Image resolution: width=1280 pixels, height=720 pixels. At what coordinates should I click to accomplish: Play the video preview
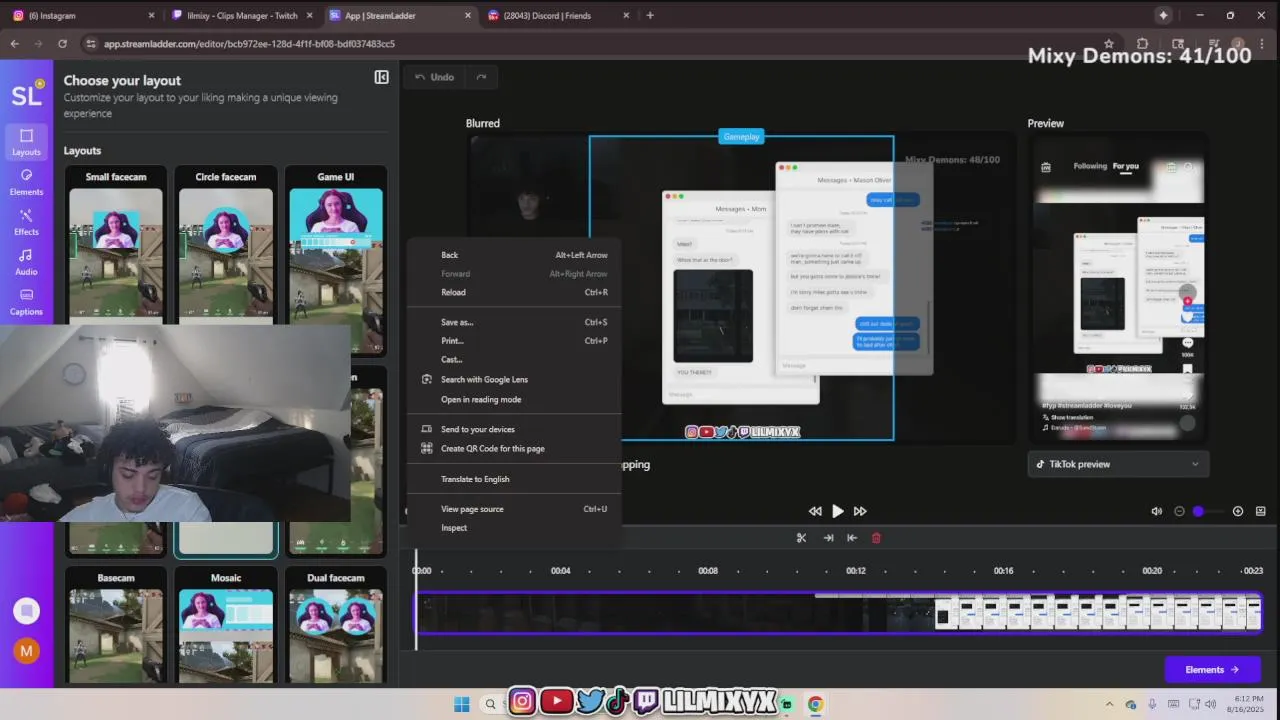[838, 511]
